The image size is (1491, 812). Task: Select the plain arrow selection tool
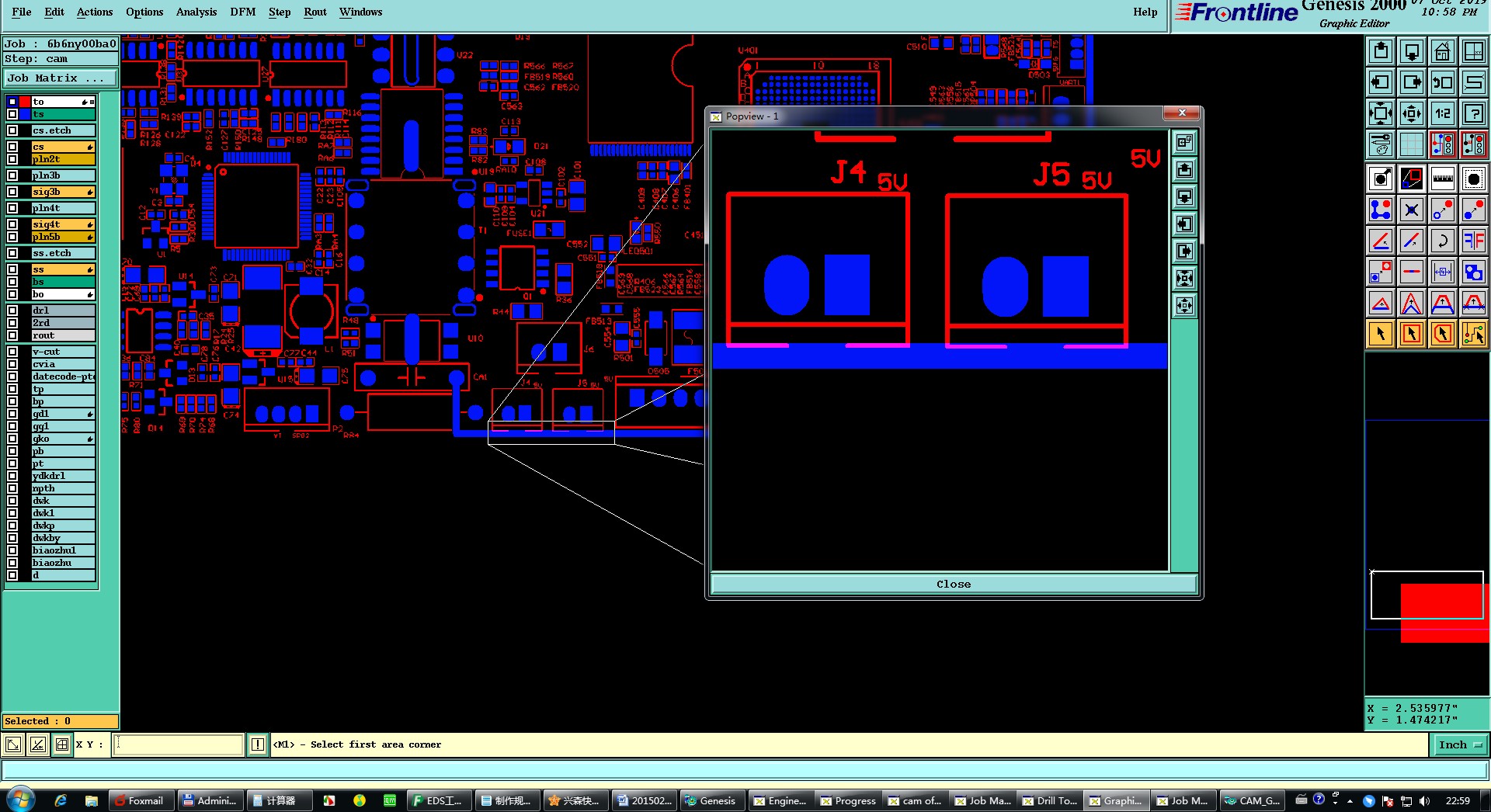[1381, 334]
